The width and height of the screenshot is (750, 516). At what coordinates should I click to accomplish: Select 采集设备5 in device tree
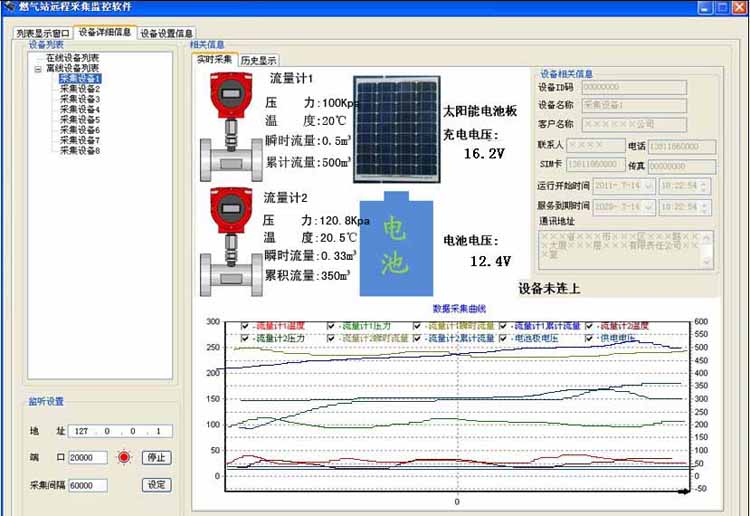pos(80,120)
